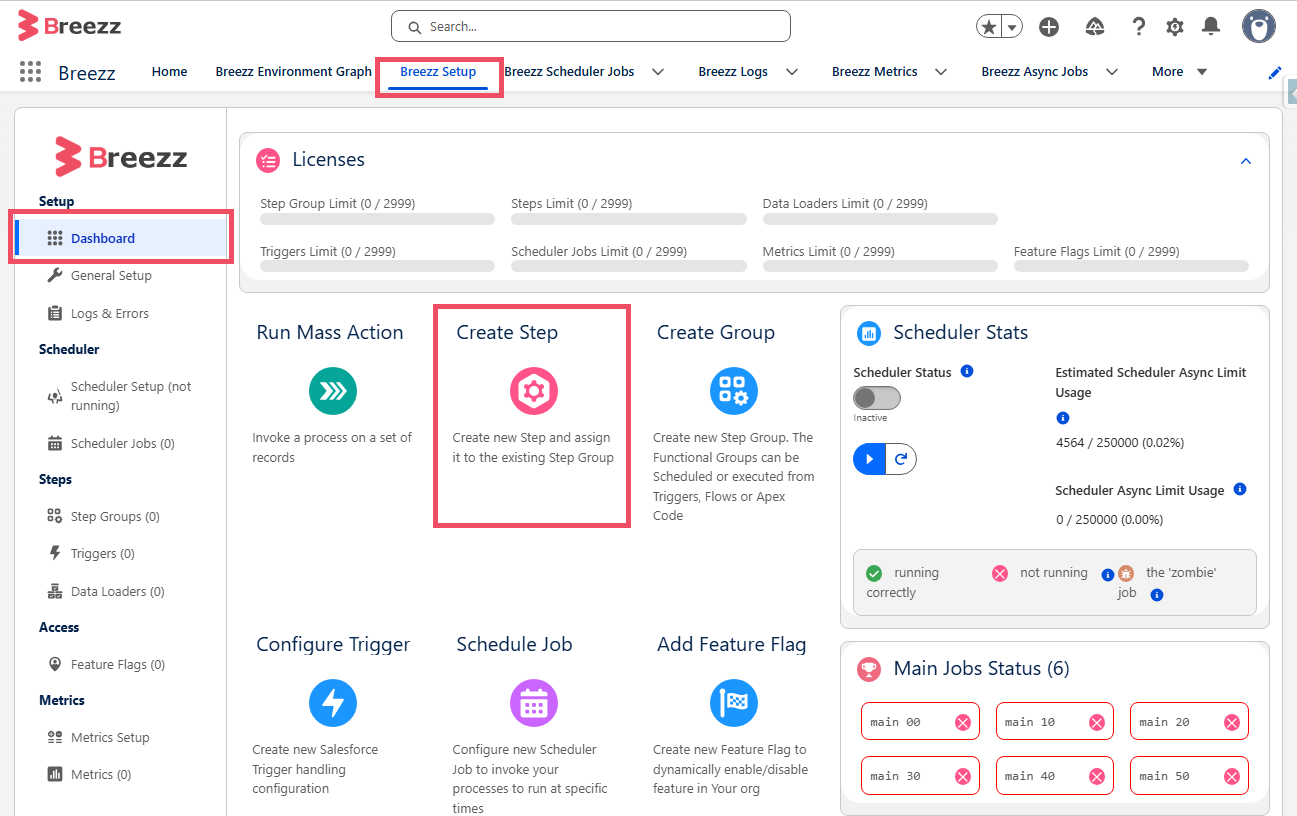Toggle the Scheduler Status switch
This screenshot has height=816, width=1297.
click(877, 398)
